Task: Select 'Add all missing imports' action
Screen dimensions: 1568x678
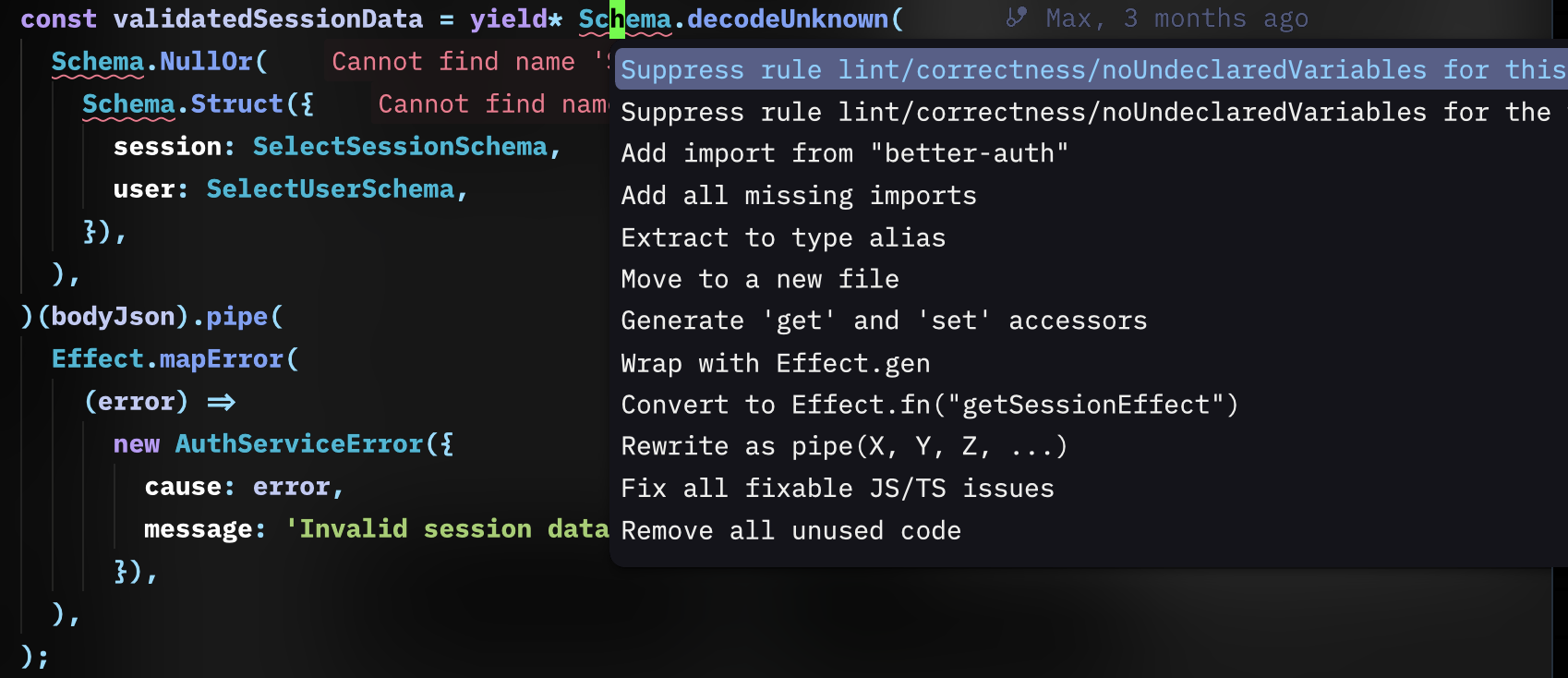Action: 799,195
